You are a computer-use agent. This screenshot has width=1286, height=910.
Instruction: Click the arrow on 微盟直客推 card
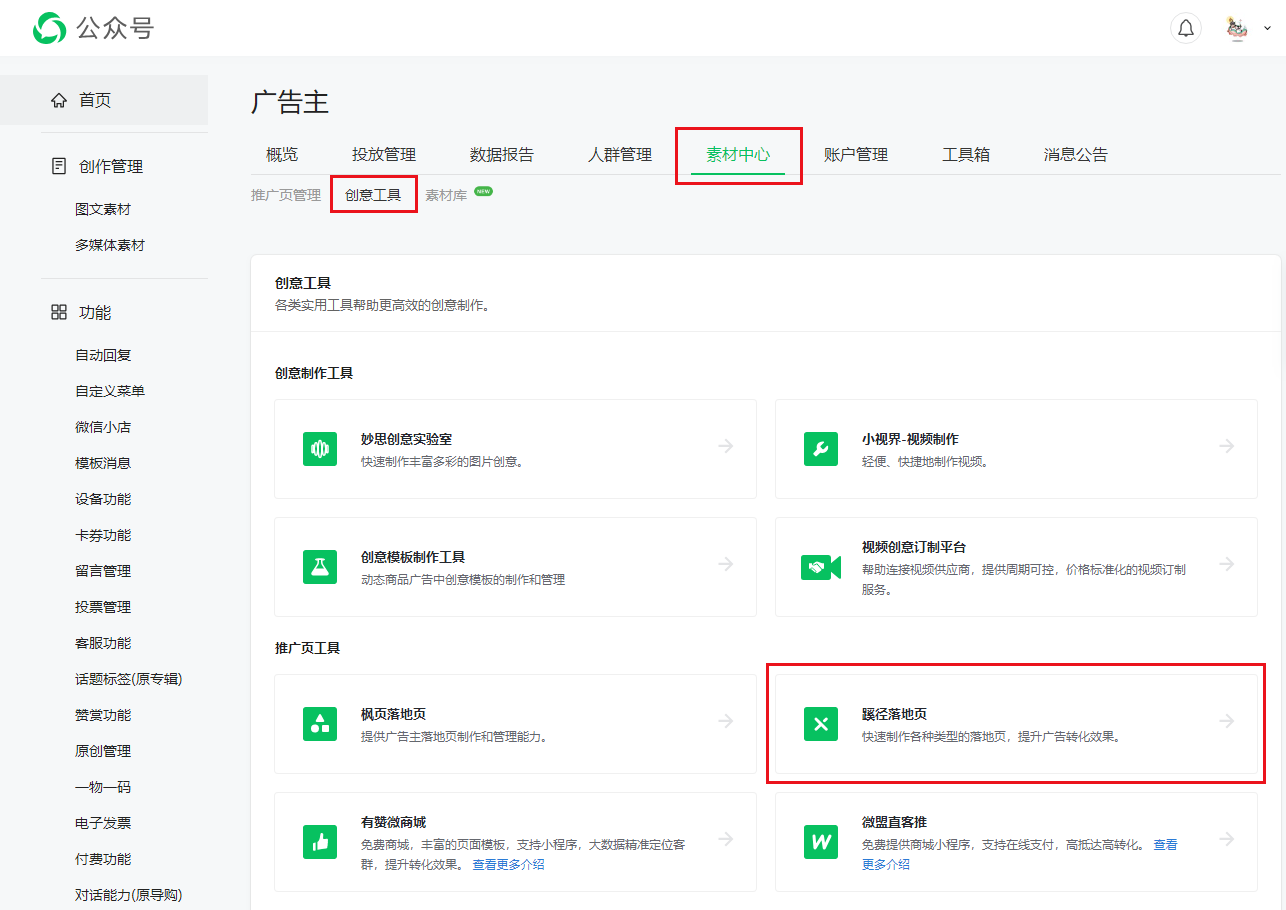pos(1227,839)
